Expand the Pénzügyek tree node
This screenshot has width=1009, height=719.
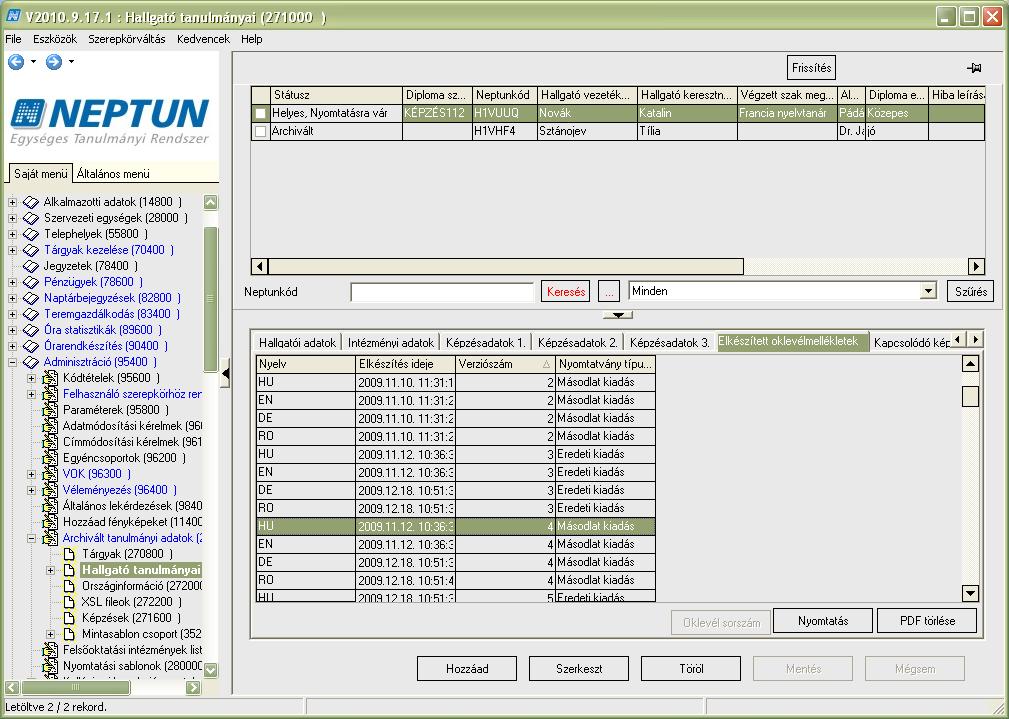(x=12, y=282)
